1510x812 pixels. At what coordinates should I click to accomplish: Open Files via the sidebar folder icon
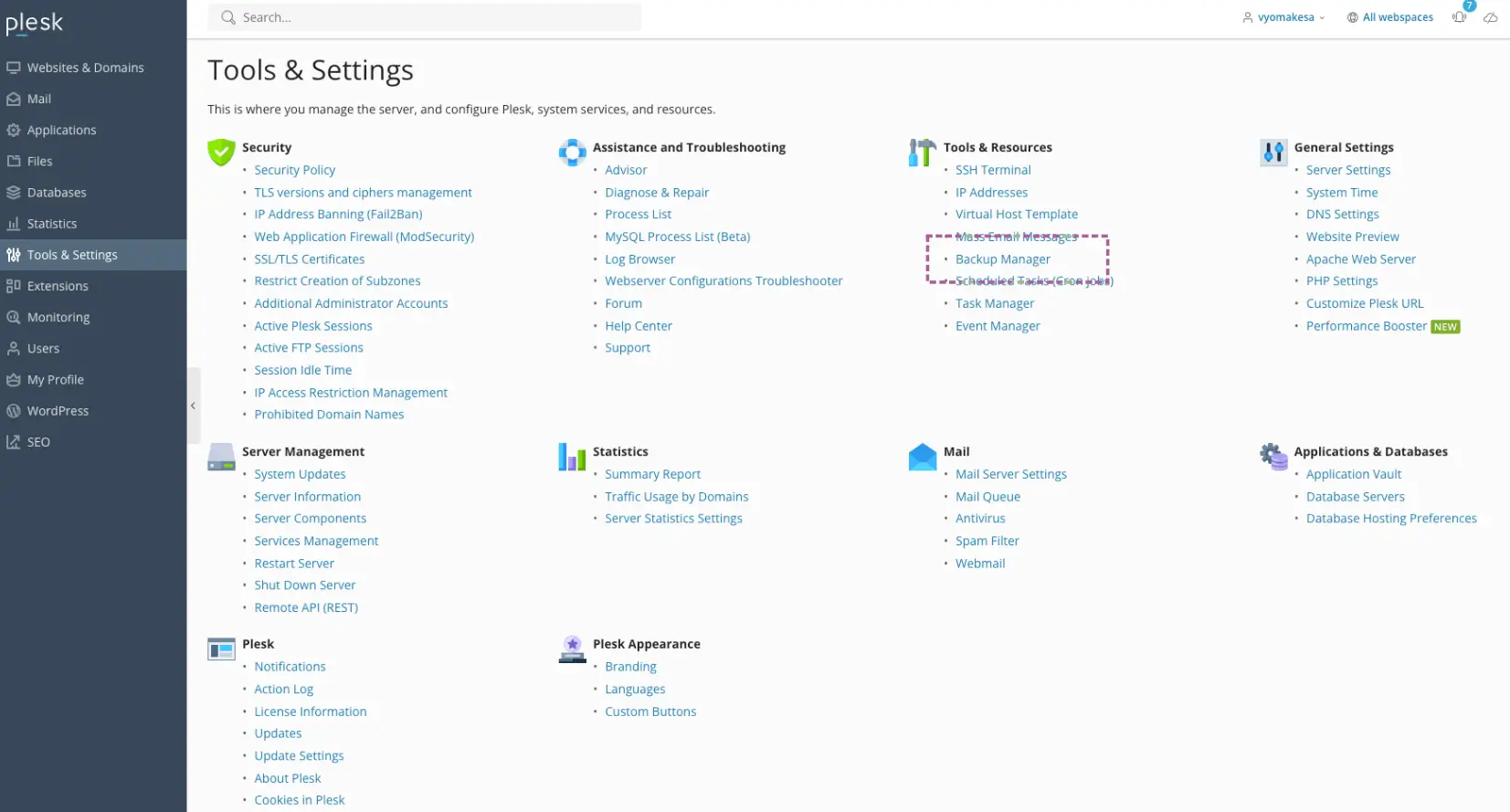[x=13, y=161]
